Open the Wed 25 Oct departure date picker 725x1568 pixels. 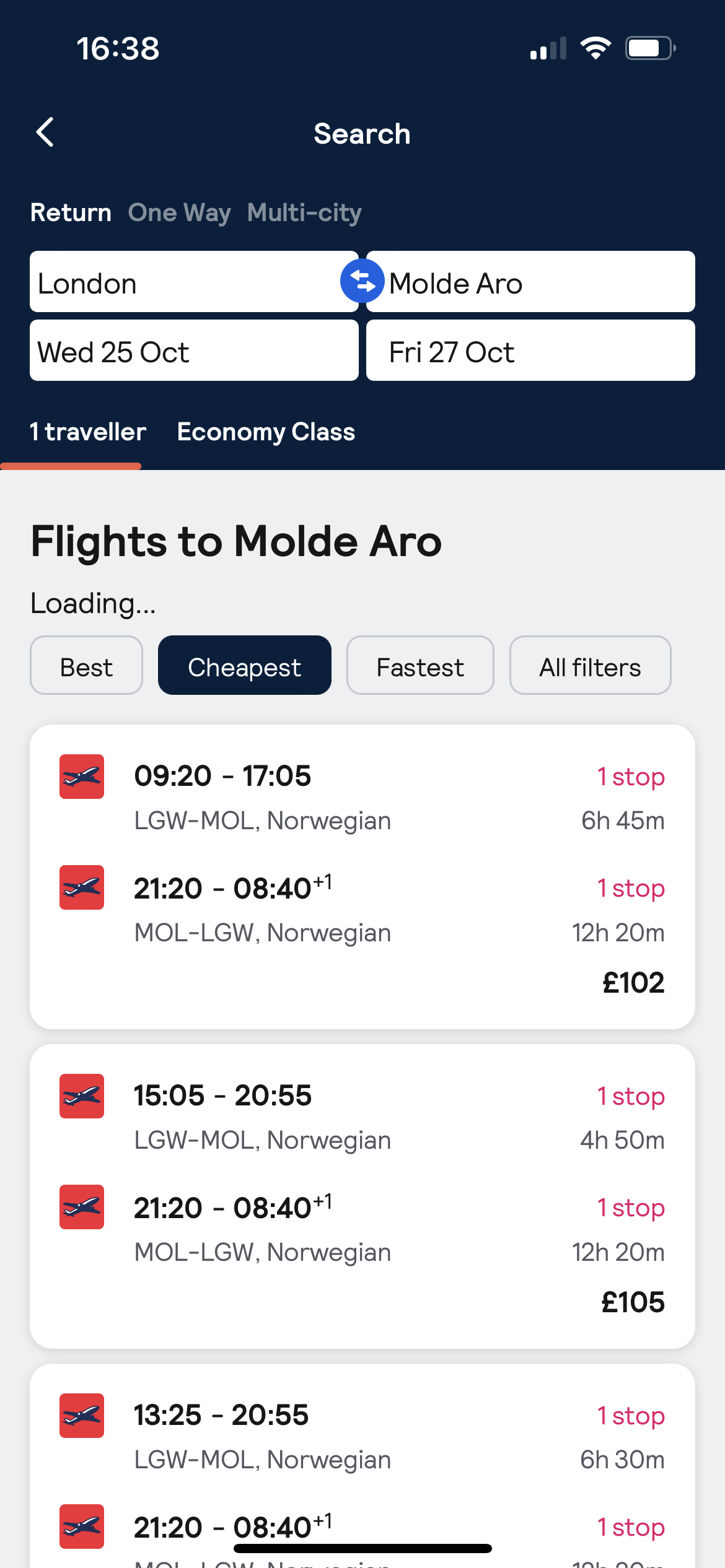click(194, 351)
